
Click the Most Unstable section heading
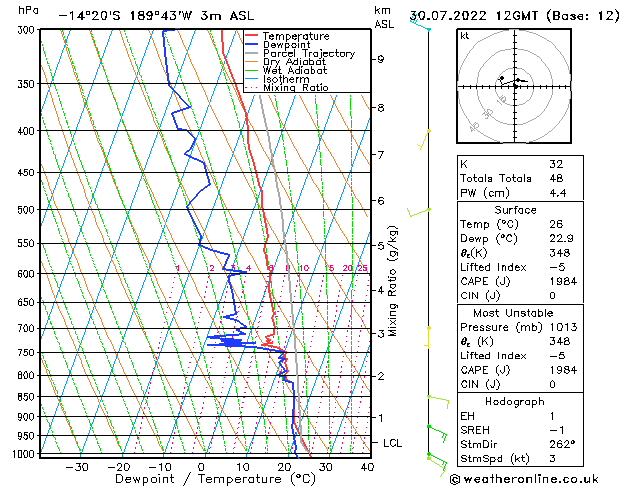pos(513,313)
